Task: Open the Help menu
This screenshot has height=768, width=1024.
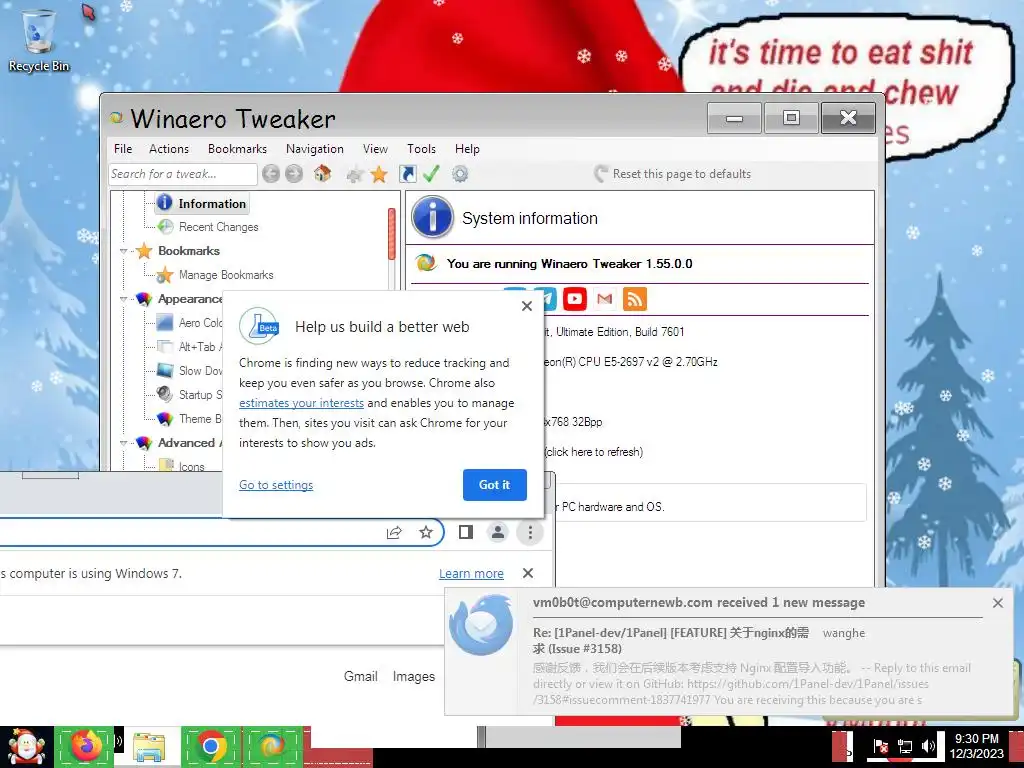Action: click(467, 149)
